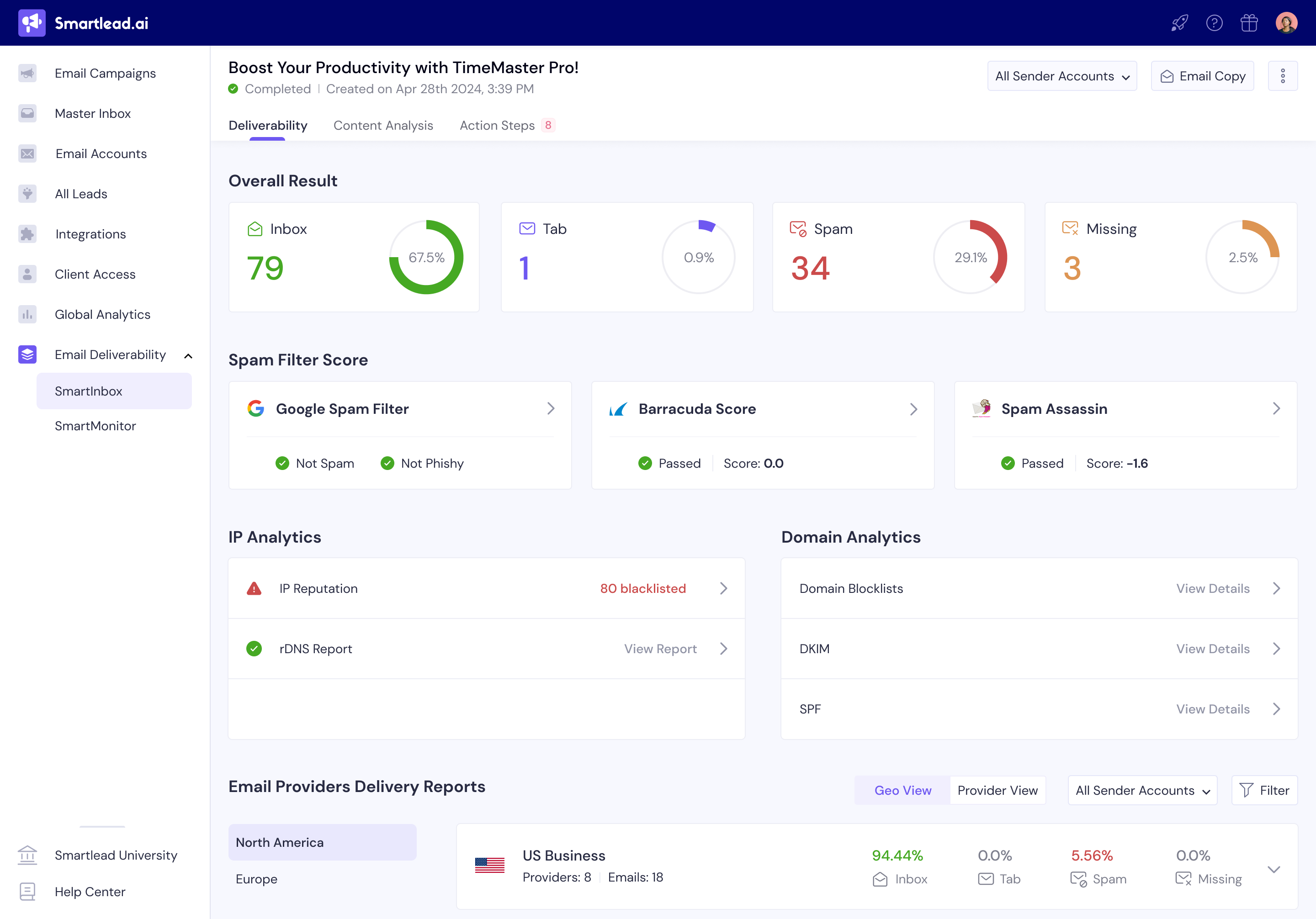Click the Smartlead.ai logo
Screen dimensions: 1316x919
83,23
